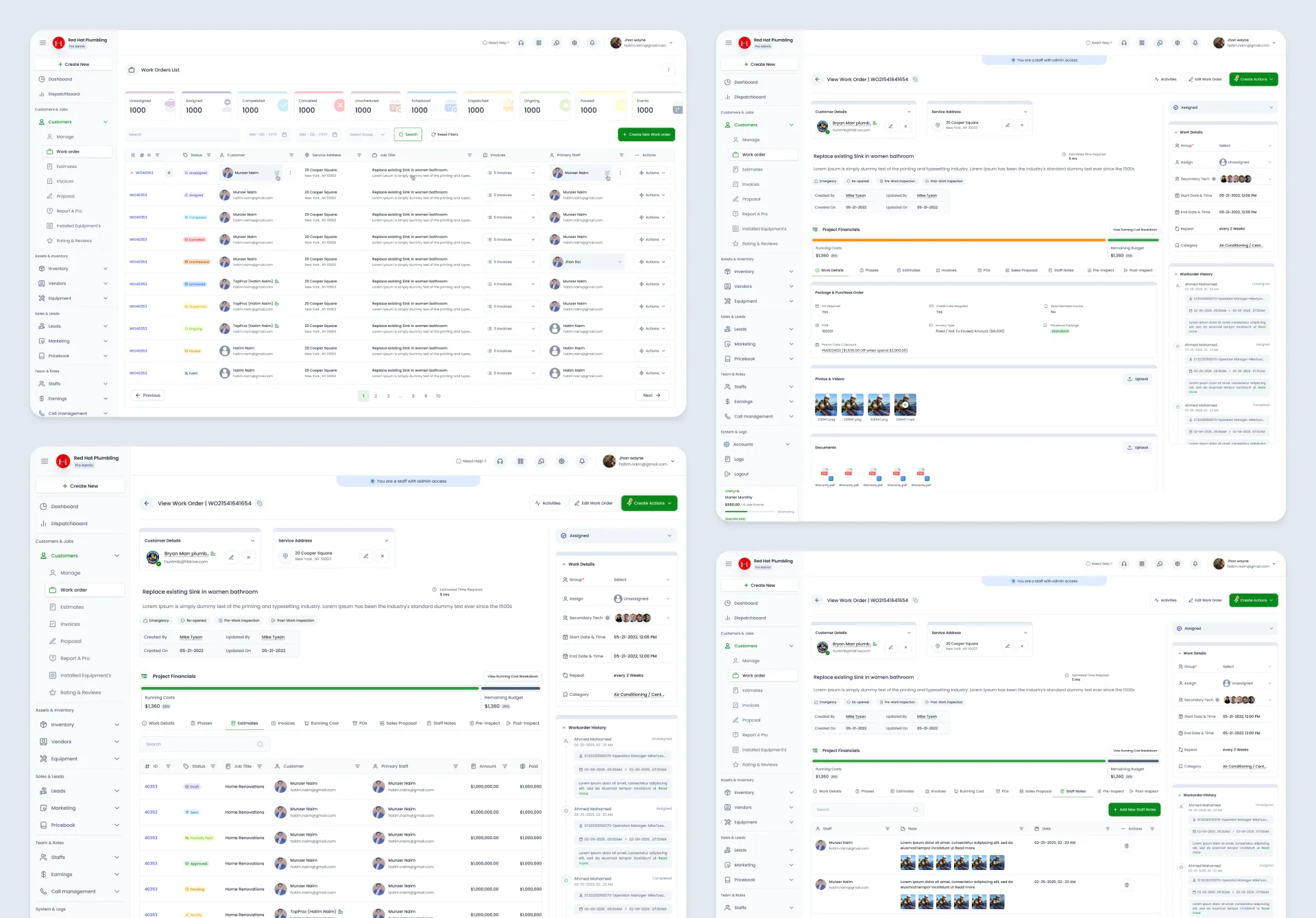Click Staff column filter in Staff Notes window
1316x918 pixels.
(x=887, y=828)
